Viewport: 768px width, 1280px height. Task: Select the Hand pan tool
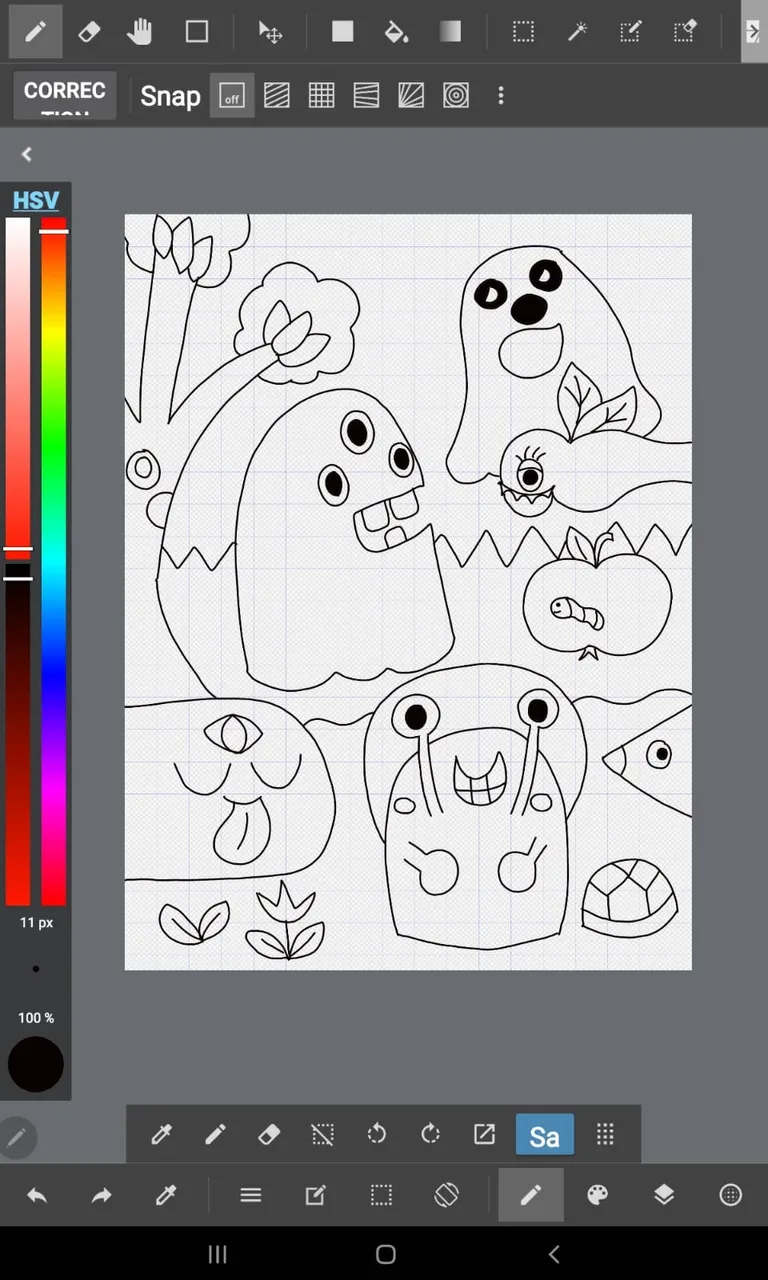[x=140, y=32]
